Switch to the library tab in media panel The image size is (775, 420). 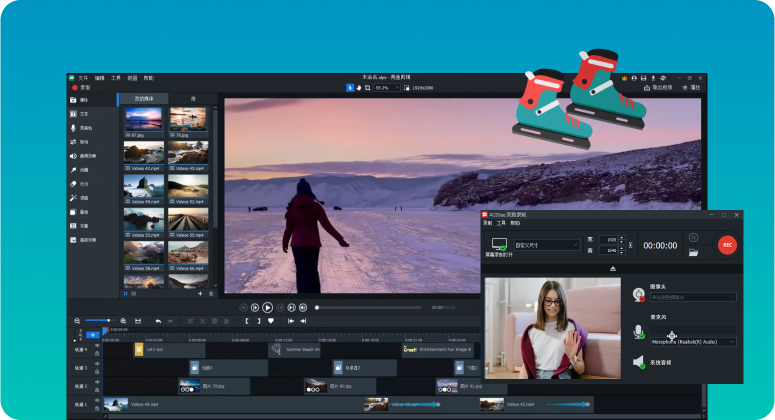click(193, 99)
